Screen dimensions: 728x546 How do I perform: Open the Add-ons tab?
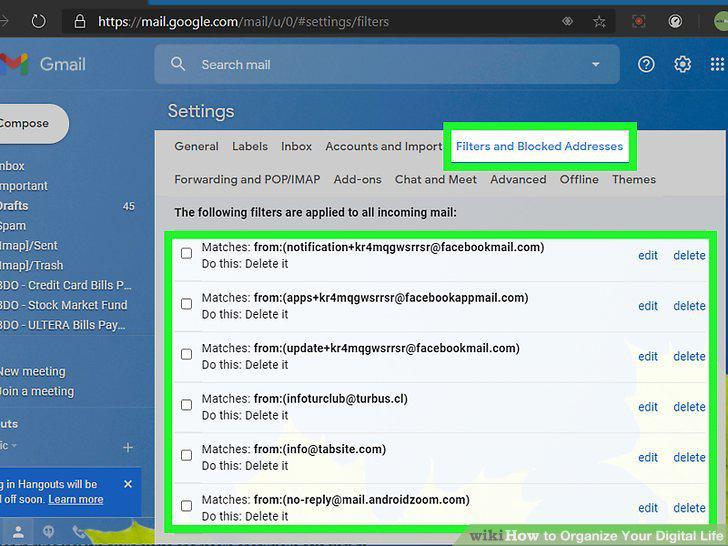tap(358, 180)
